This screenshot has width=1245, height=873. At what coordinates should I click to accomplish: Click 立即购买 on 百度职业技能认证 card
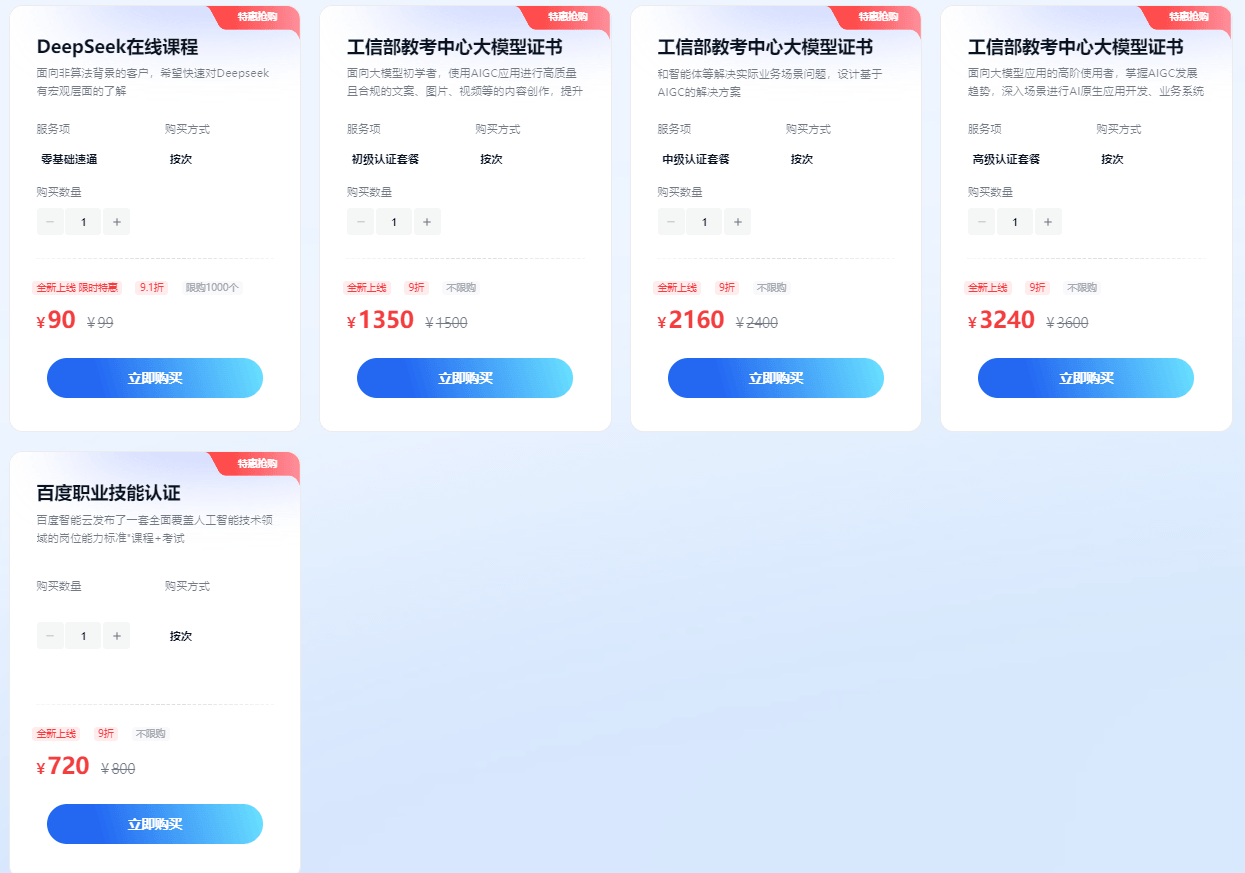point(155,824)
